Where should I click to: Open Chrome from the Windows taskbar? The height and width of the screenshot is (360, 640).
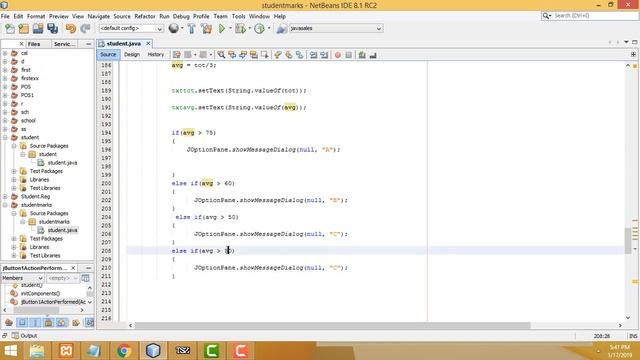point(124,351)
